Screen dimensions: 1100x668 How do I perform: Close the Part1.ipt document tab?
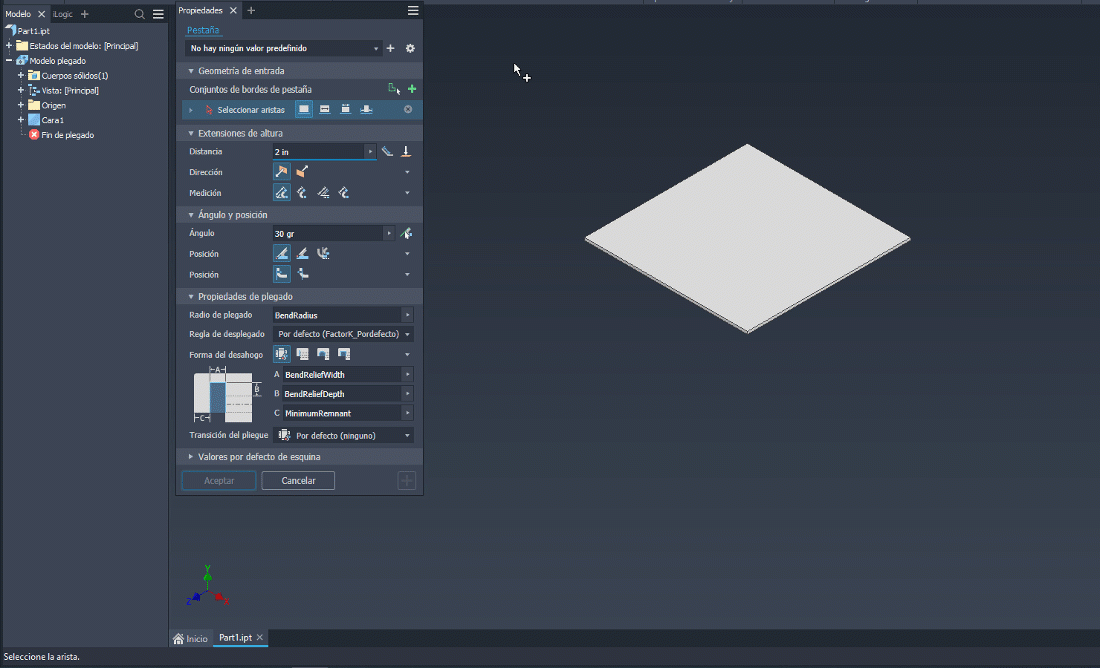(x=260, y=637)
